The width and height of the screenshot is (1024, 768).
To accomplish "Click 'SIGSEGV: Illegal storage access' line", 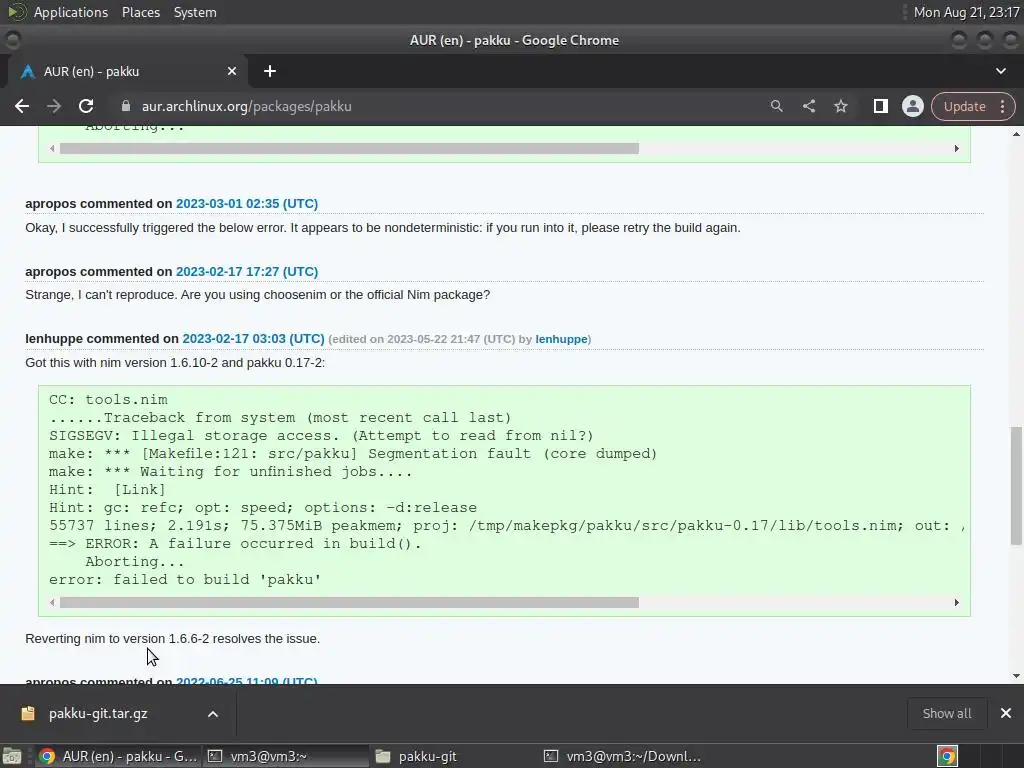I will 321,436.
